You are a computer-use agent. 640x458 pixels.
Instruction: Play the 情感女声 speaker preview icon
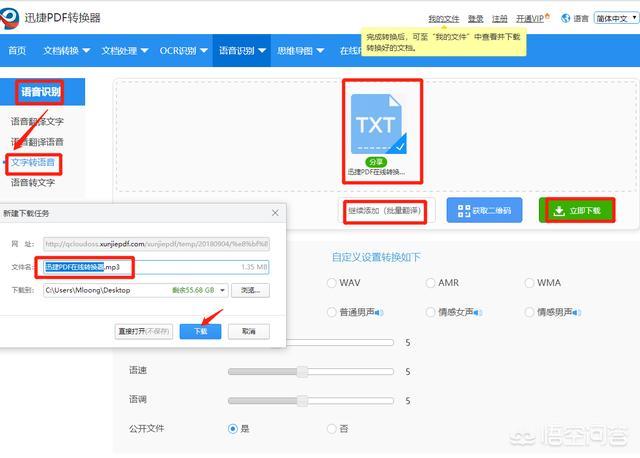(x=477, y=313)
